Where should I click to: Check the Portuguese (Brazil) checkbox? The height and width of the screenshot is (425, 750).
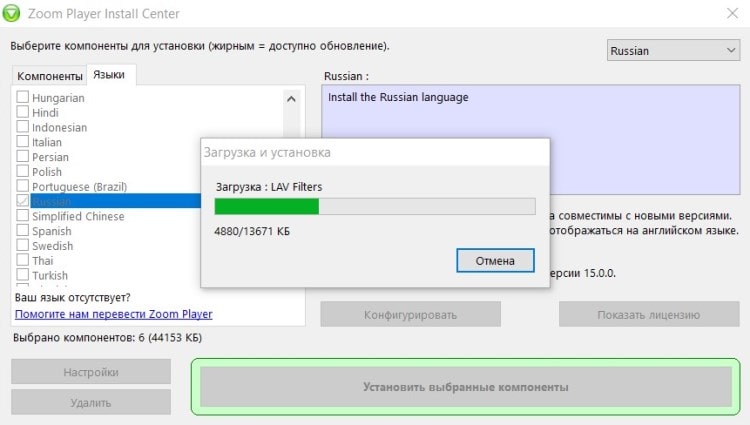[22, 186]
